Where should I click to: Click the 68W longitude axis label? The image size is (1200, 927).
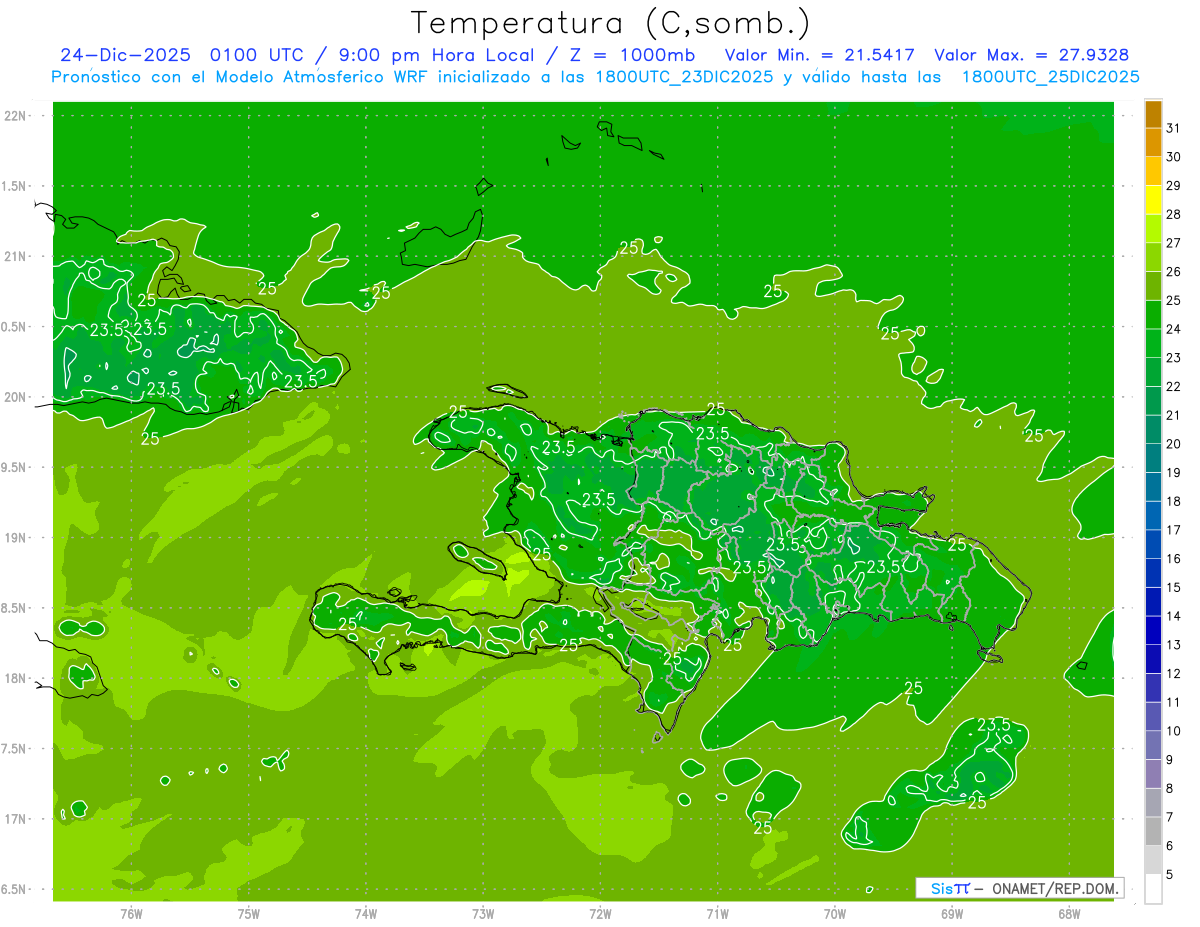pyautogui.click(x=1068, y=913)
